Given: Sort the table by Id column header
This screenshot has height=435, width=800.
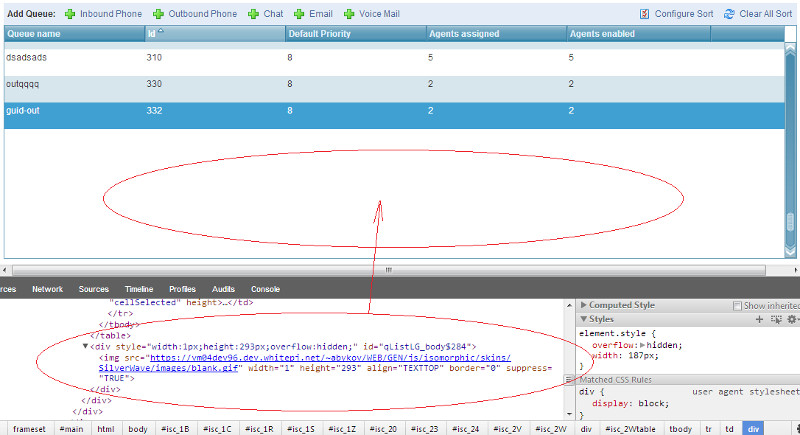Looking at the screenshot, I should [152, 34].
